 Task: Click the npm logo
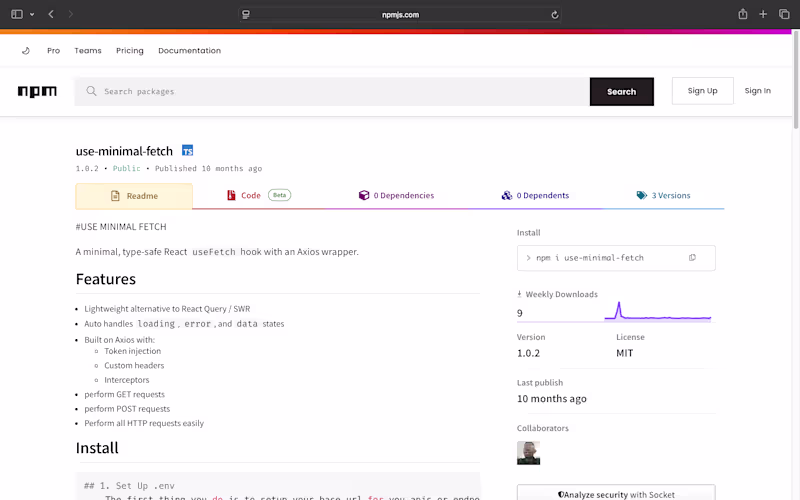(x=37, y=91)
